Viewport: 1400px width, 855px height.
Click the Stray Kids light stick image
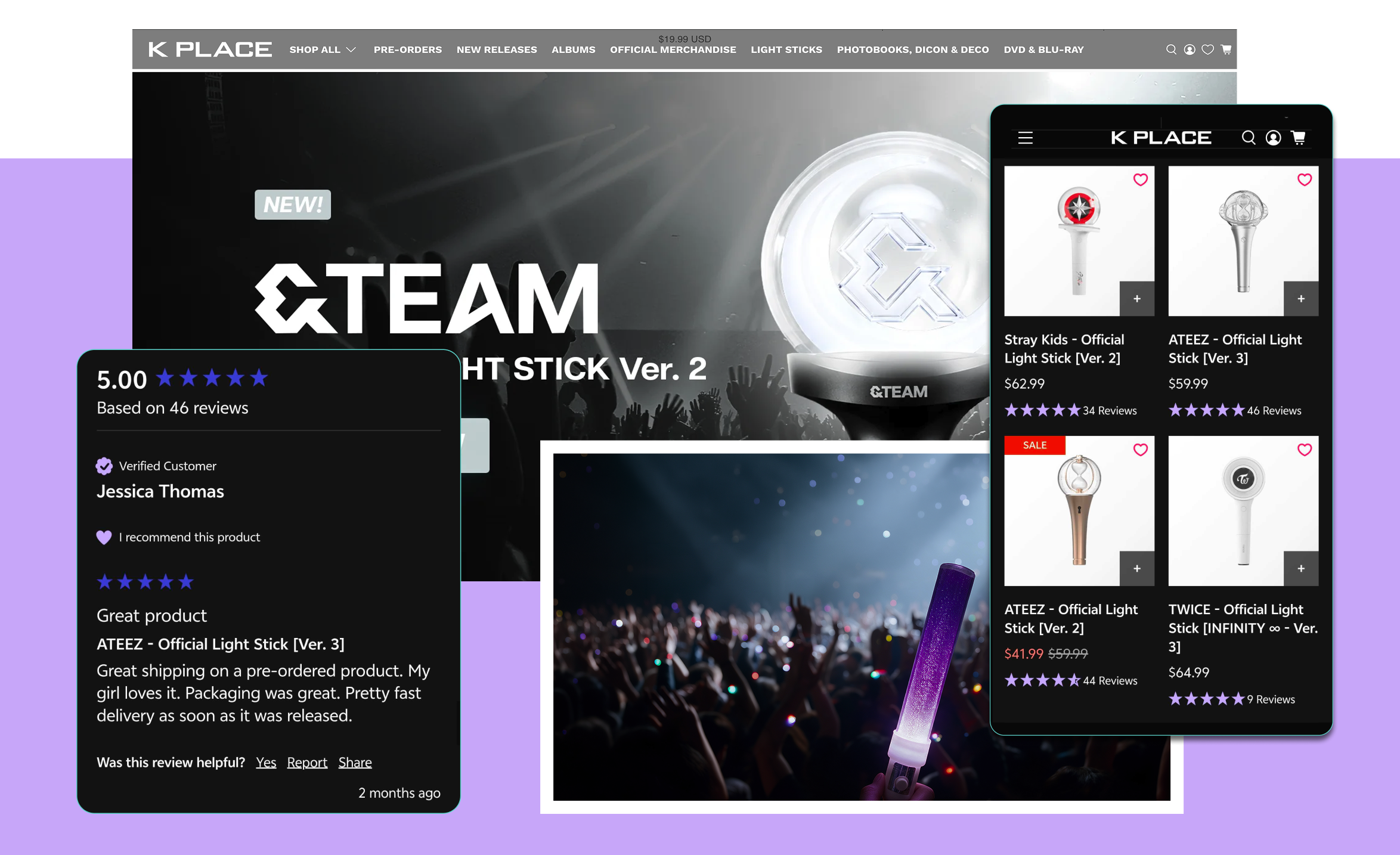coord(1079,241)
